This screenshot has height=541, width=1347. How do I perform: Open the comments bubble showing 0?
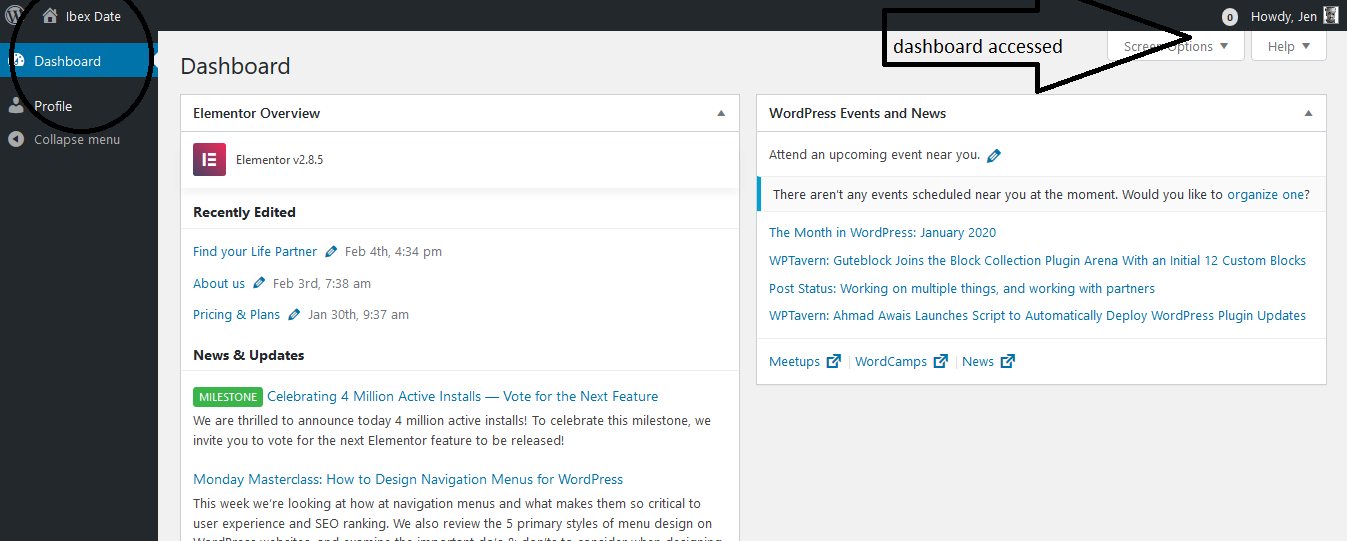pos(1229,16)
